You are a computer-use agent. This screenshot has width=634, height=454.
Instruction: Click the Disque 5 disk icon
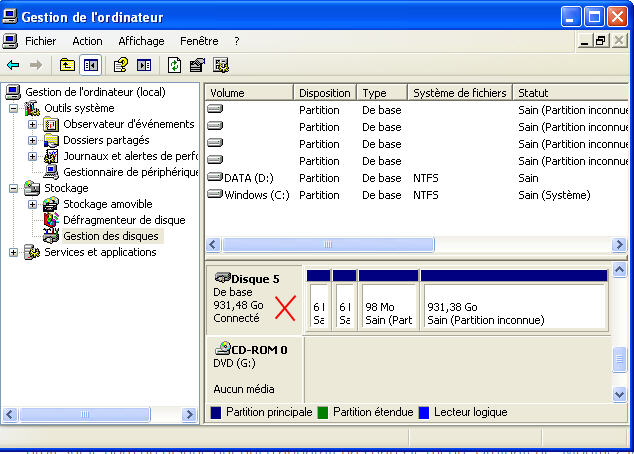[222, 278]
